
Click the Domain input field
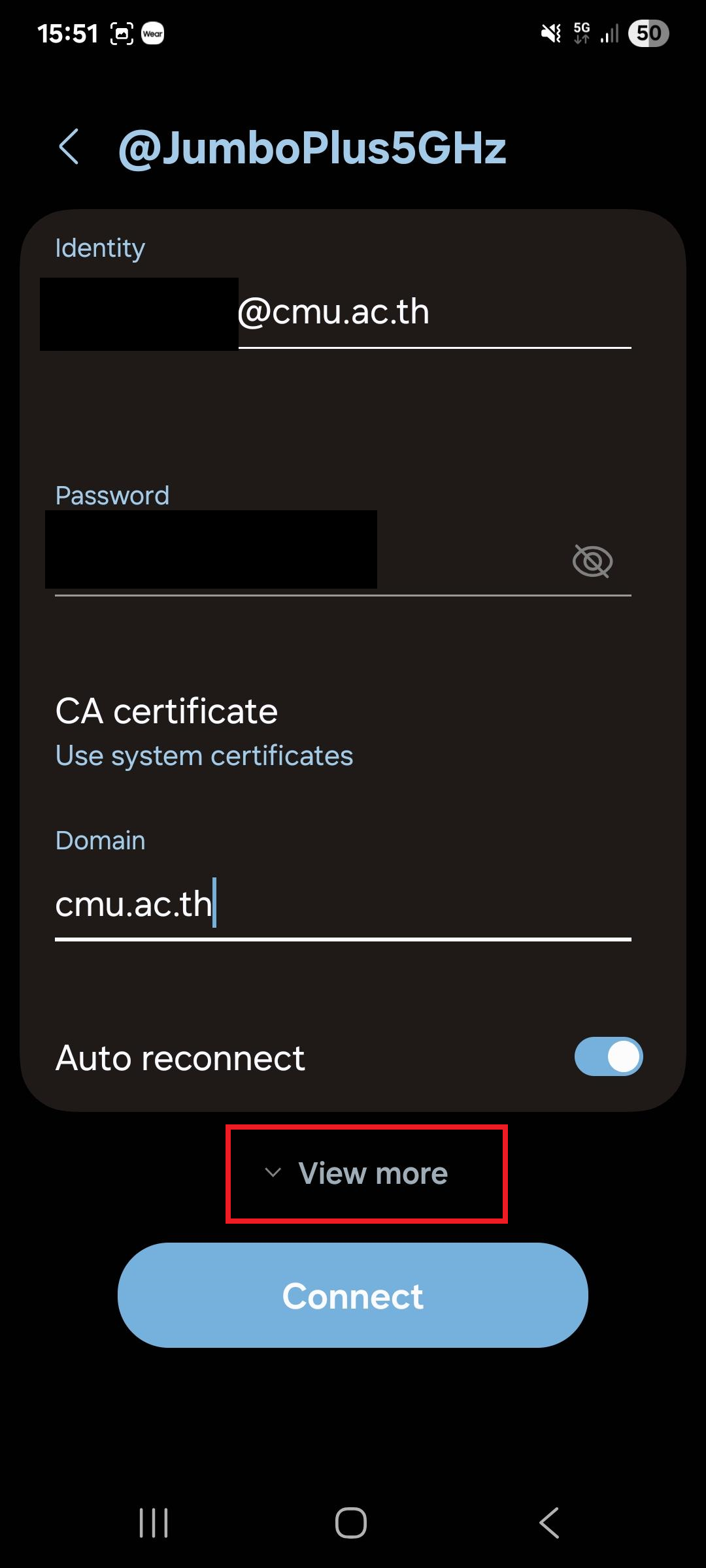(343, 905)
